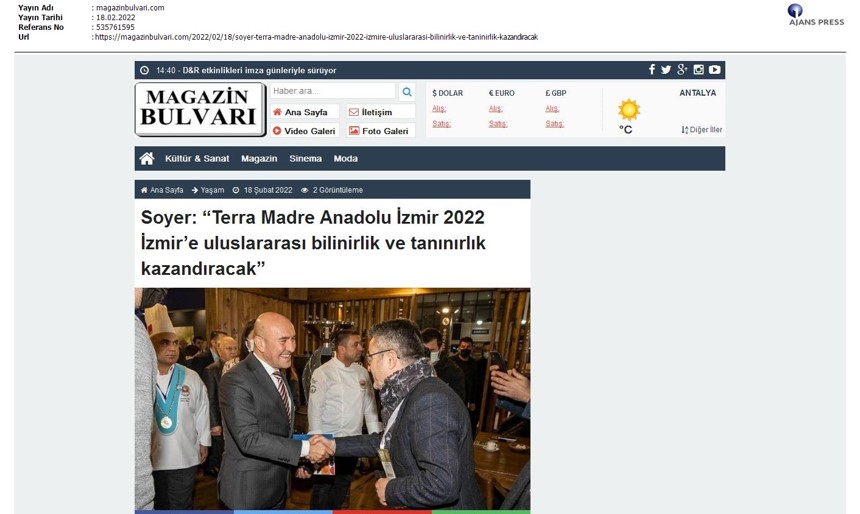Click the search magnifier button
Image resolution: width=860 pixels, height=514 pixels.
pyautogui.click(x=407, y=92)
